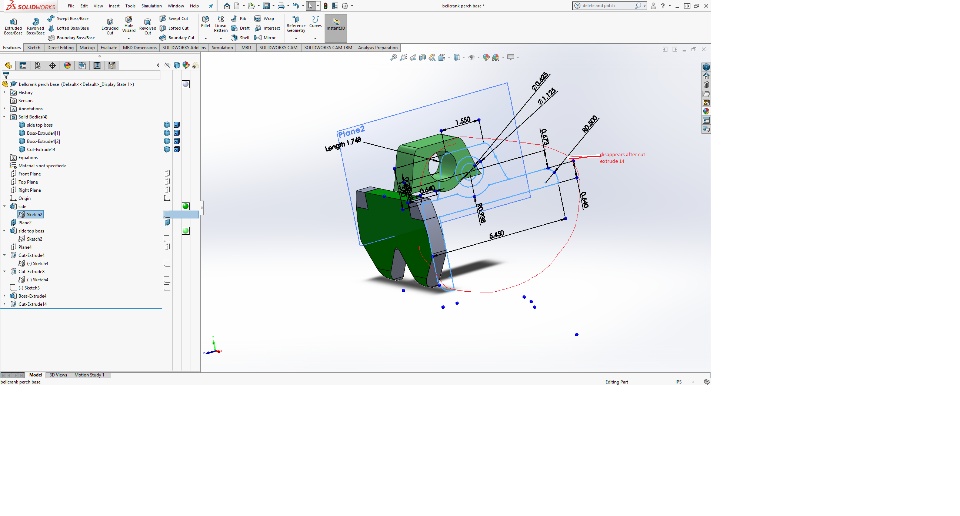Open the Window menu

pyautogui.click(x=176, y=6)
